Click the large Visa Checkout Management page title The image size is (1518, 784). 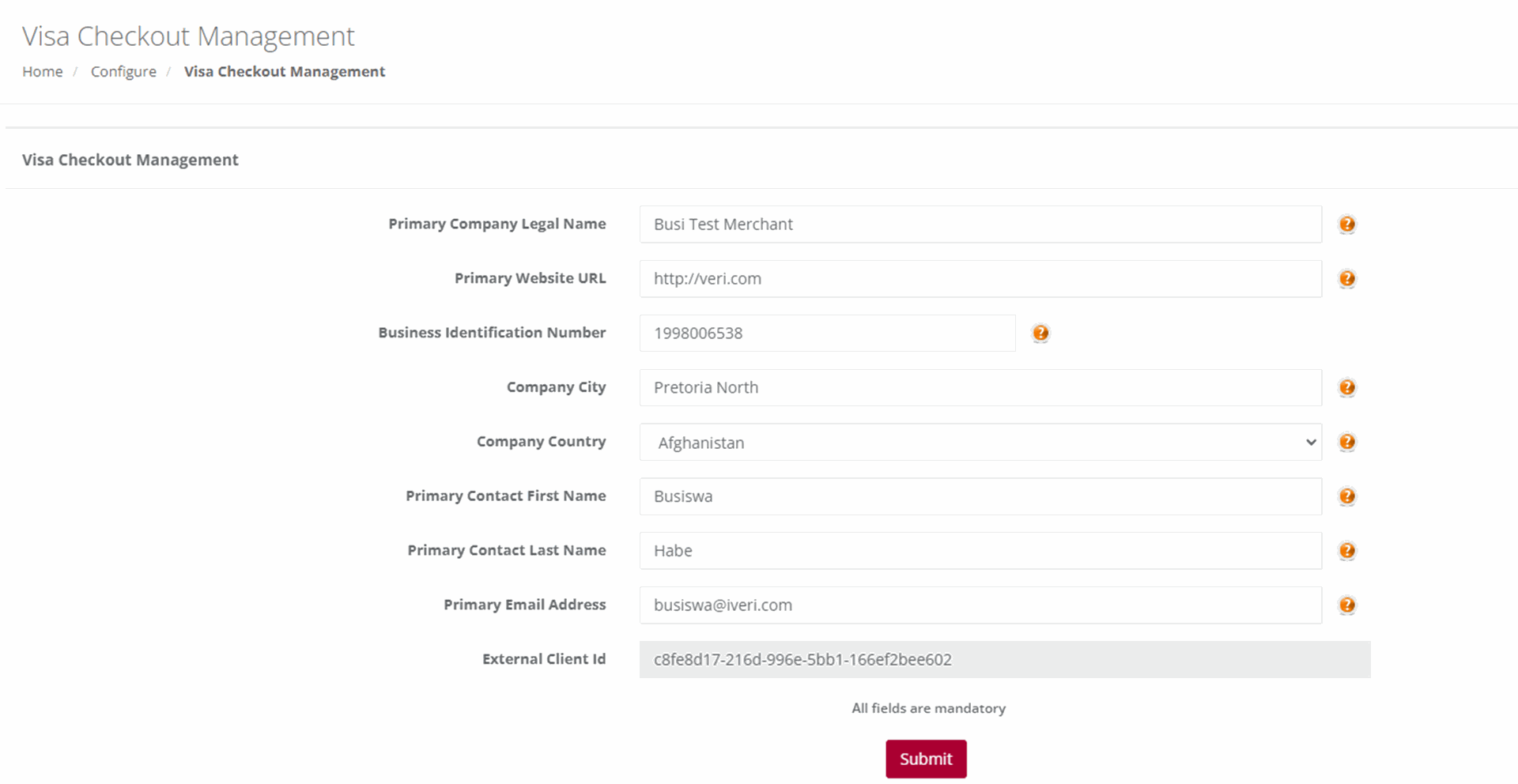click(x=188, y=36)
